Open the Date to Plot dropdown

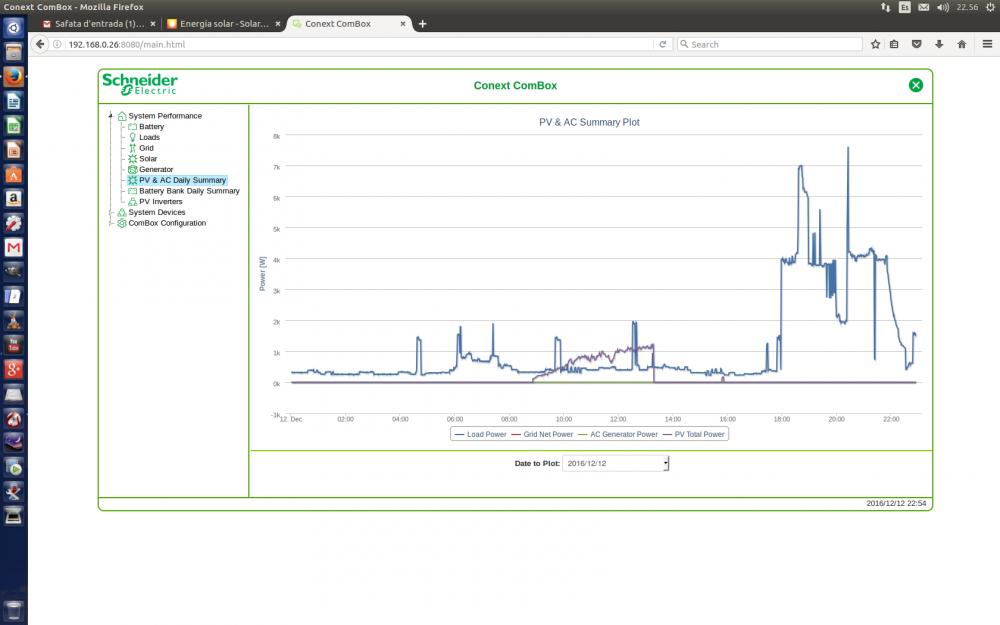[615, 463]
